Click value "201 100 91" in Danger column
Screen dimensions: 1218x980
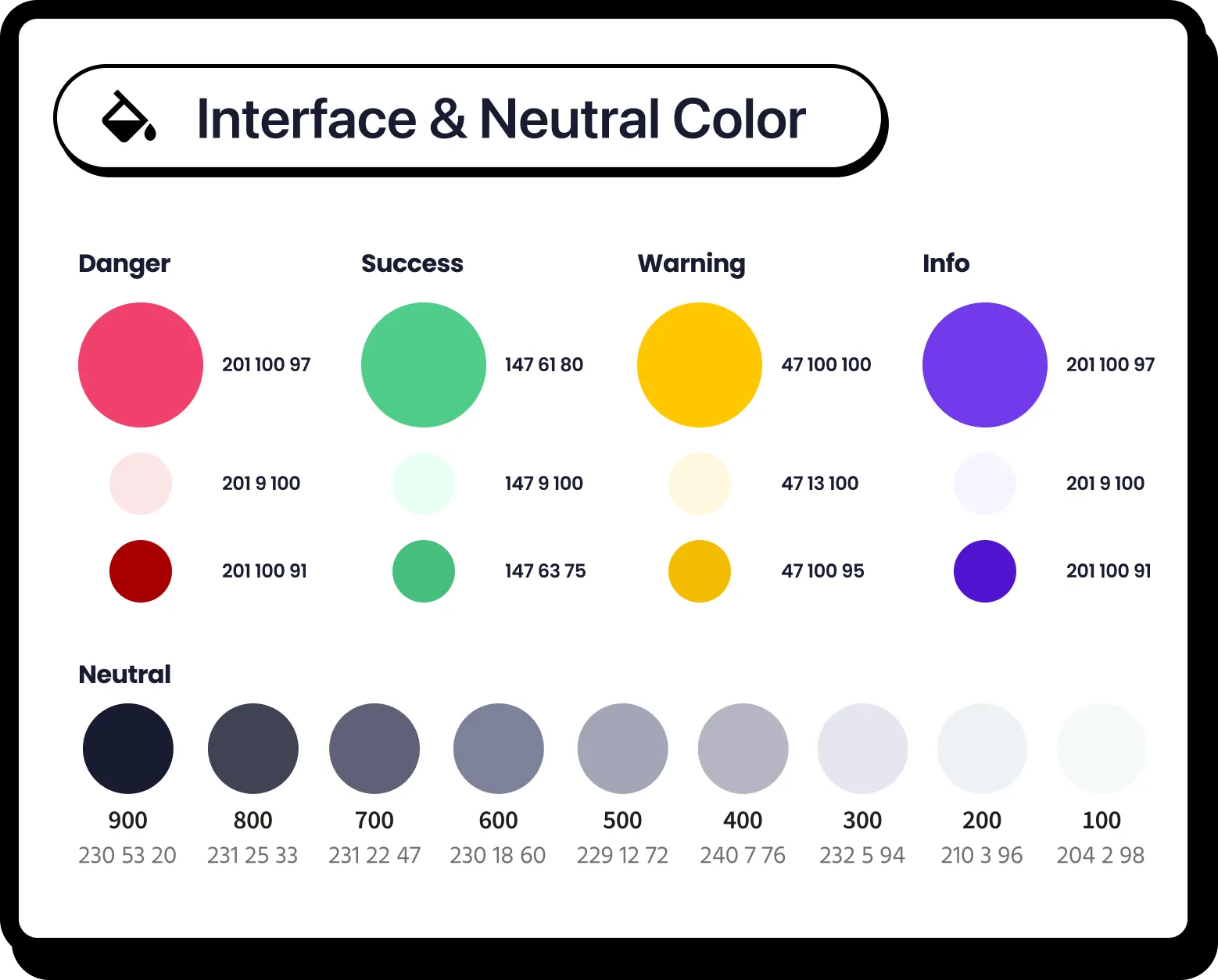pyautogui.click(x=265, y=571)
